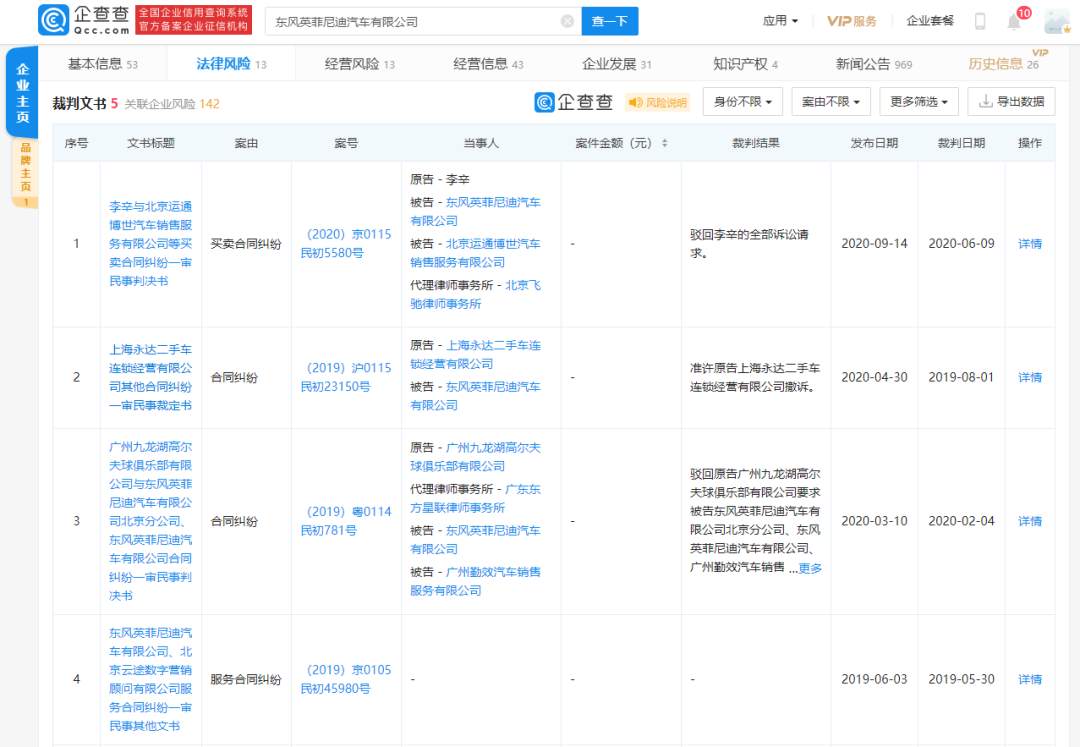1080x747 pixels.
Task: Expand 更多 in row 3 judgment result
Action: pyautogui.click(x=810, y=568)
